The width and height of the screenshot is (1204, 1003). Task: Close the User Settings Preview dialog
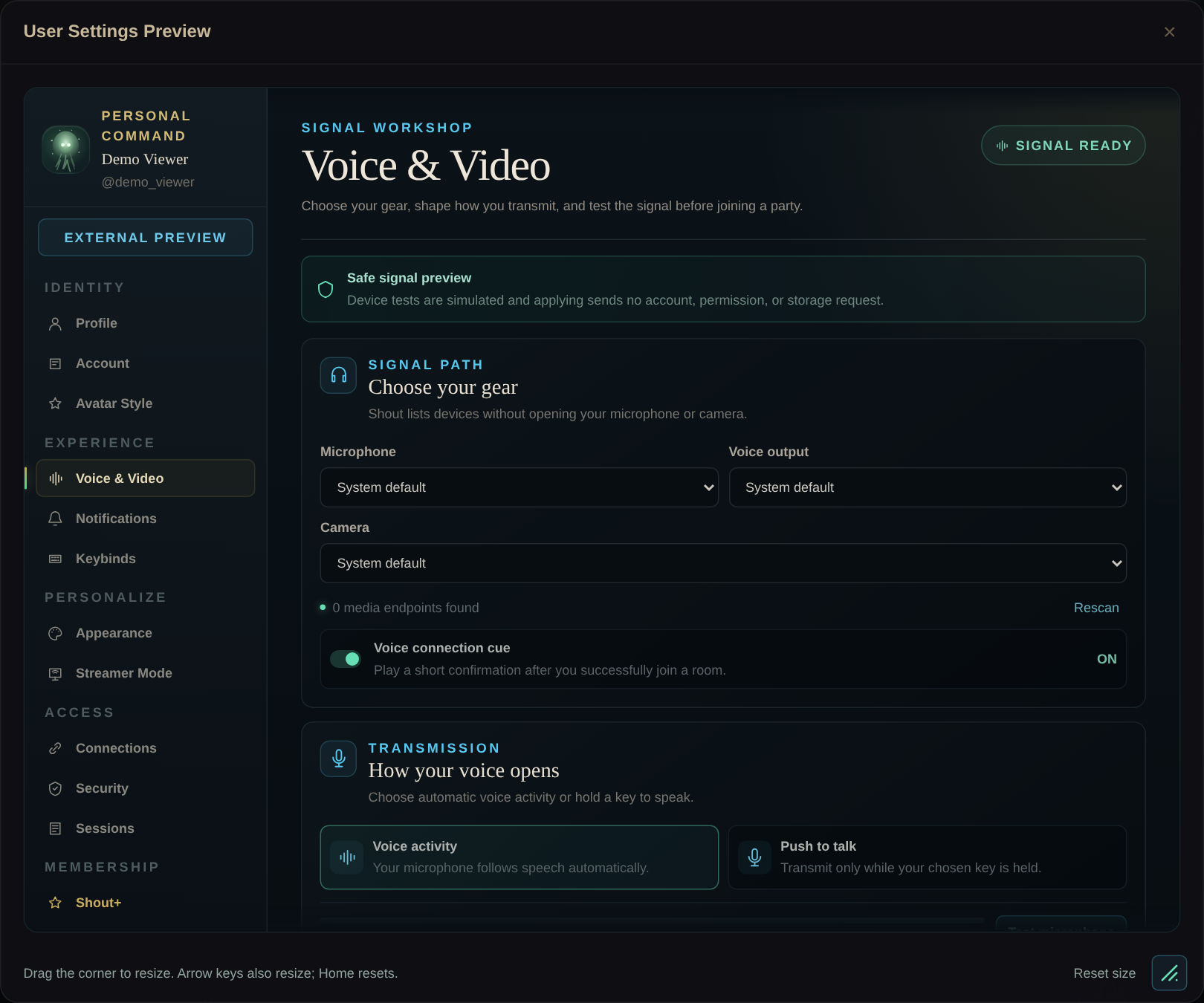1170,32
